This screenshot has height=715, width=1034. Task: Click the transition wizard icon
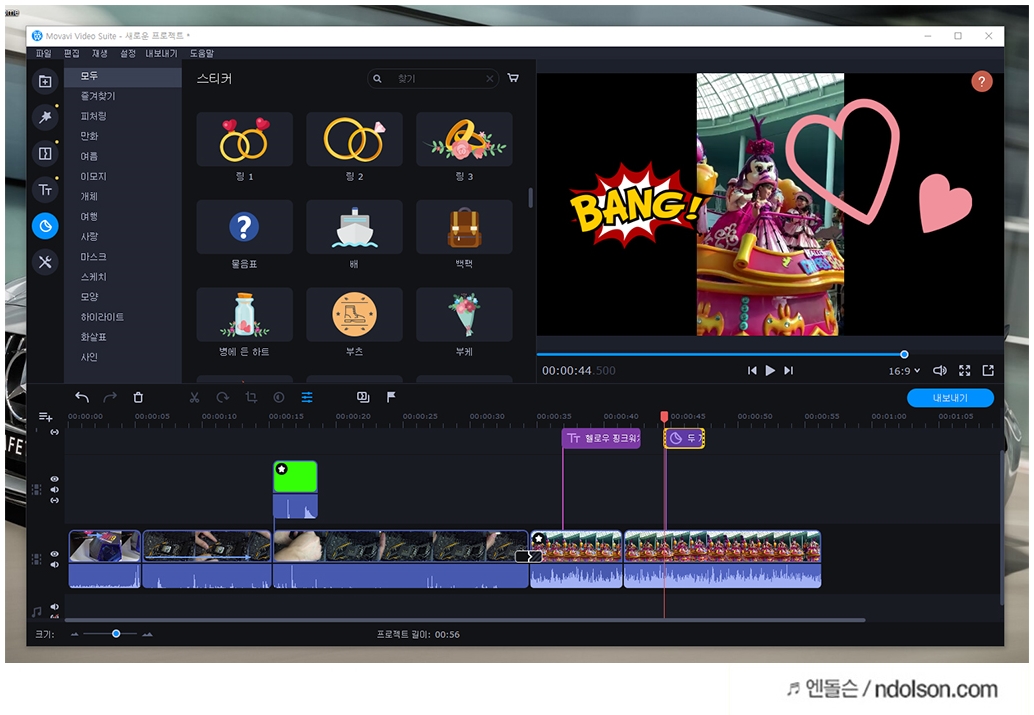point(363,397)
